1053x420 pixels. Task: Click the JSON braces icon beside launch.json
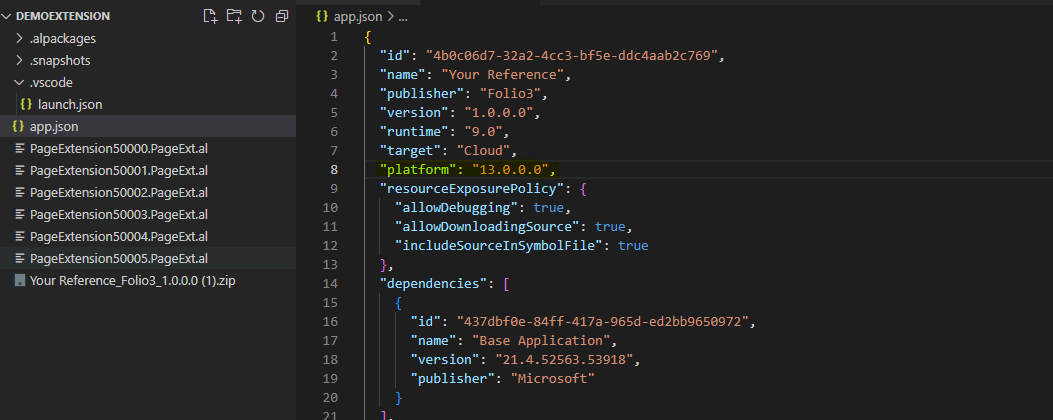(x=27, y=105)
